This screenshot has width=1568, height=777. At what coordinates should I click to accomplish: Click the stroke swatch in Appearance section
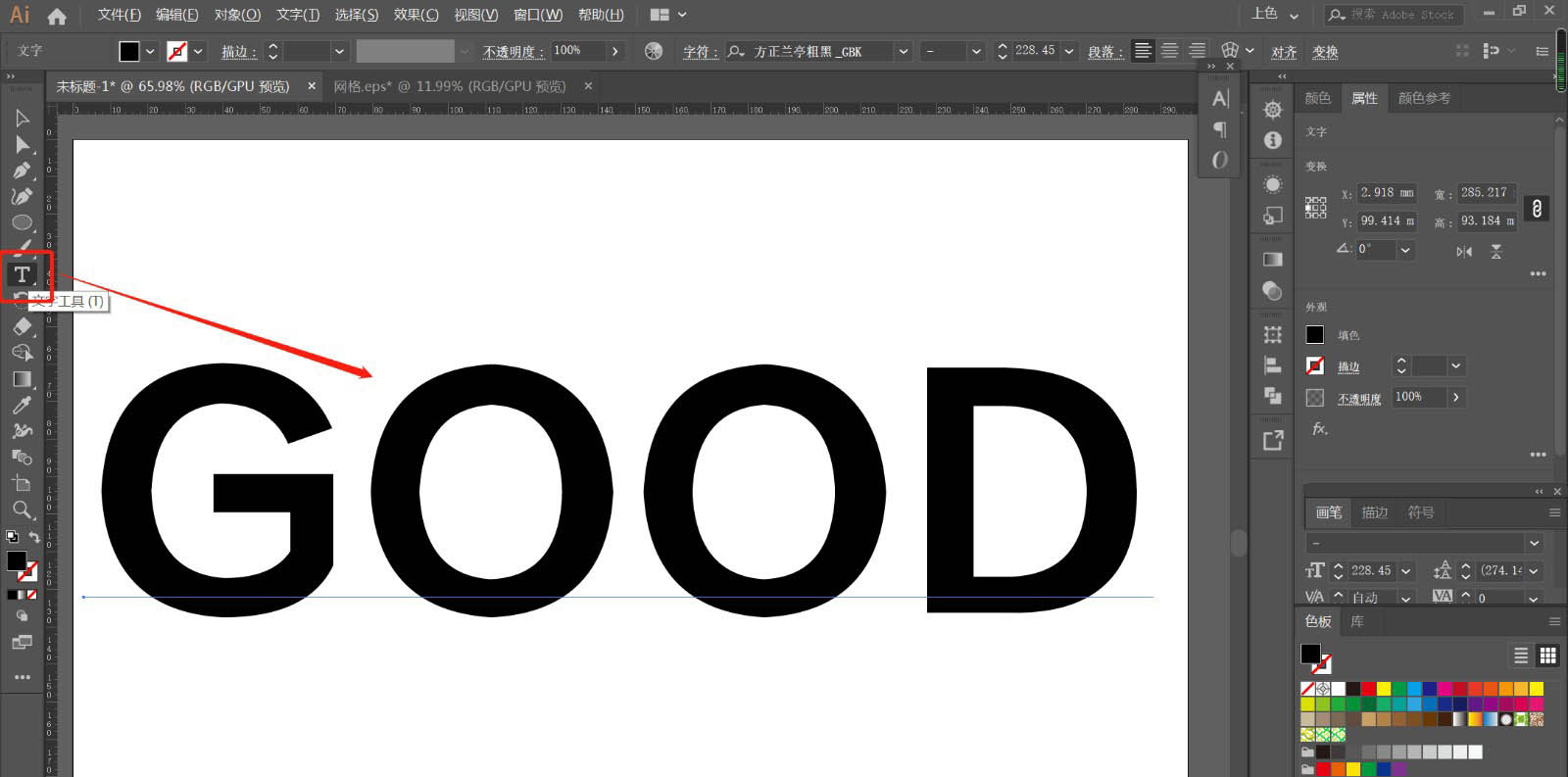pyautogui.click(x=1315, y=366)
